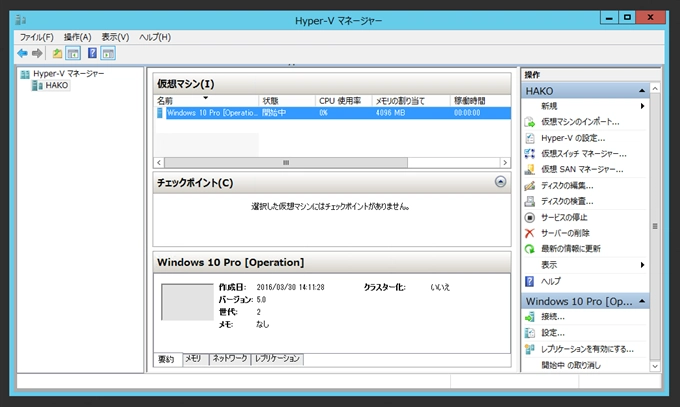This screenshot has height=407, width=680.
Task: Switch to the 要約 tab
Action: (166, 359)
